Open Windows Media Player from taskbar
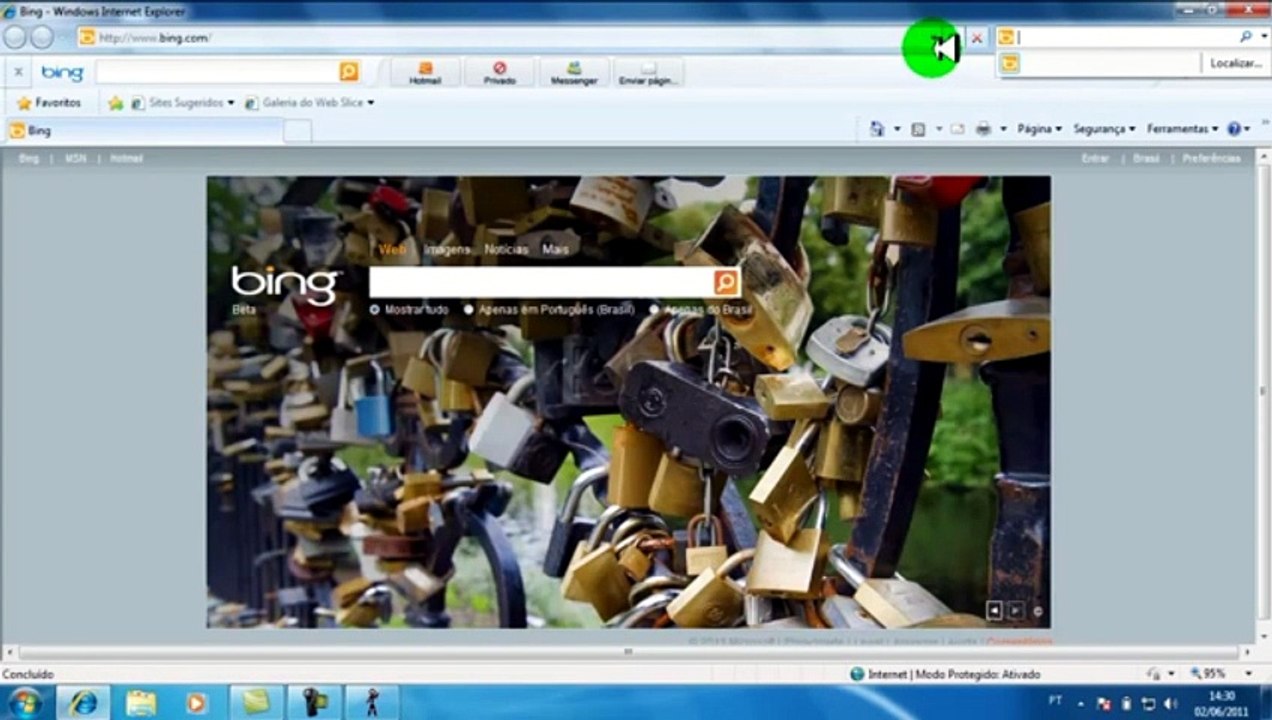The image size is (1272, 720). [x=197, y=702]
